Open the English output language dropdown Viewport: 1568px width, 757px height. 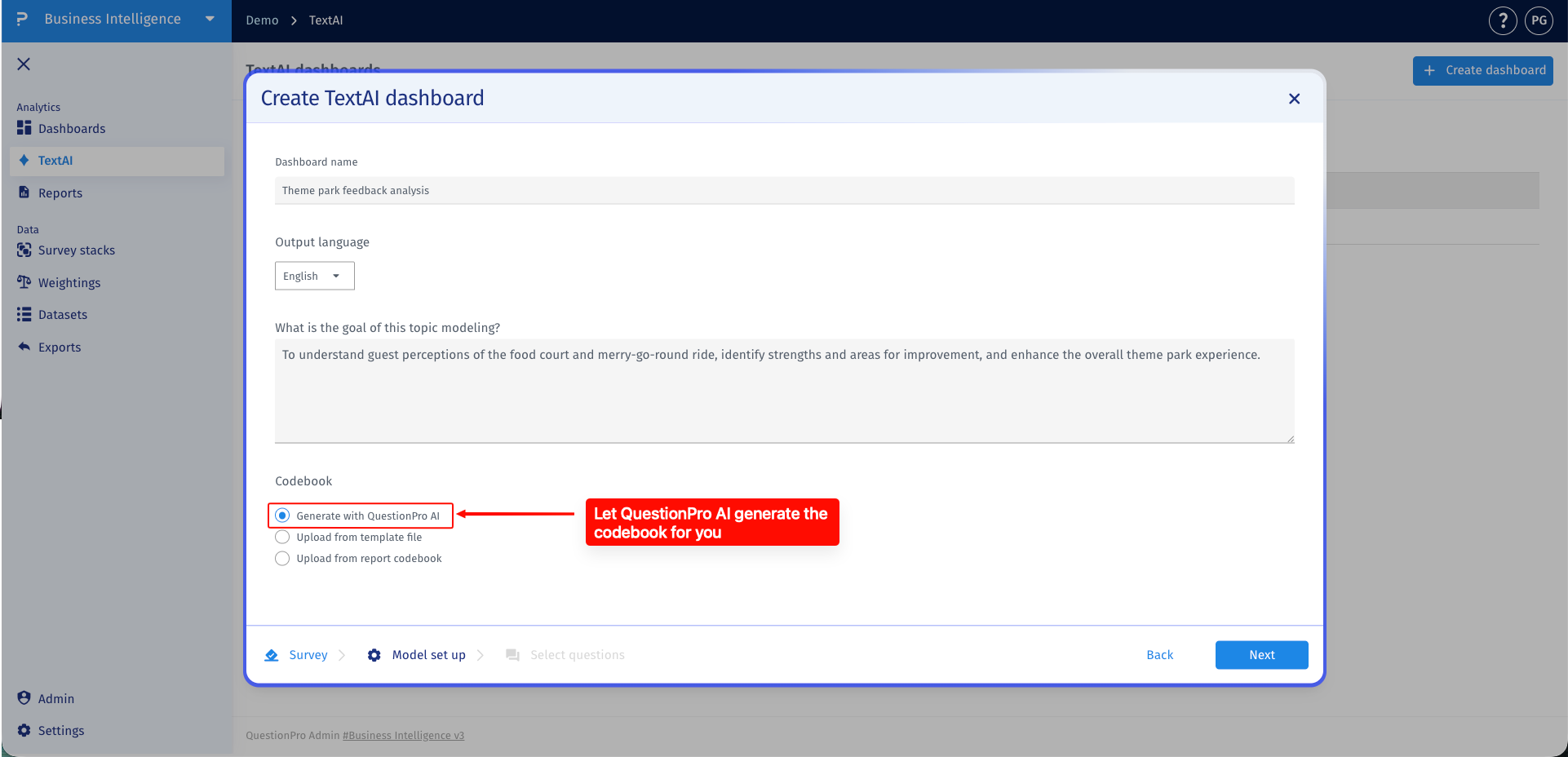(315, 276)
